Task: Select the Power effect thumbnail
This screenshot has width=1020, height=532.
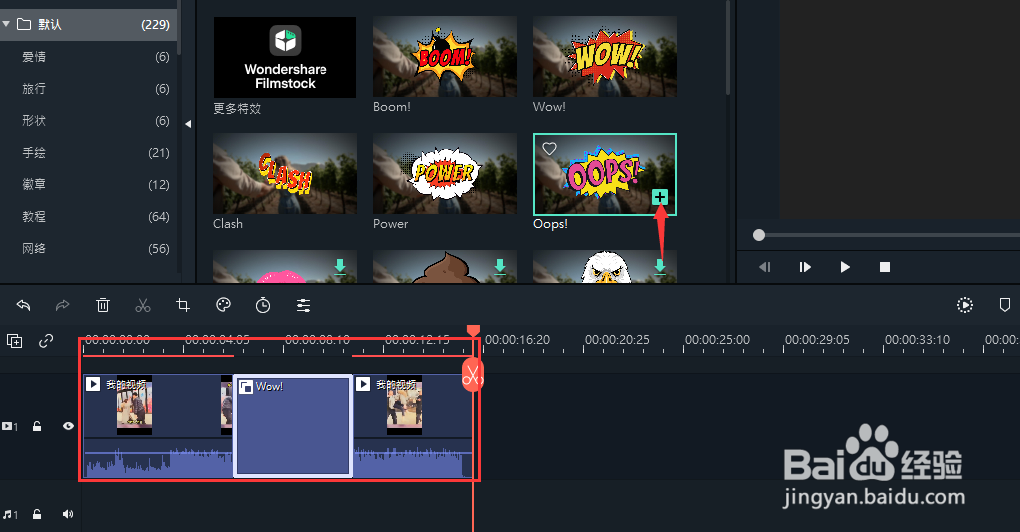Action: click(x=445, y=174)
